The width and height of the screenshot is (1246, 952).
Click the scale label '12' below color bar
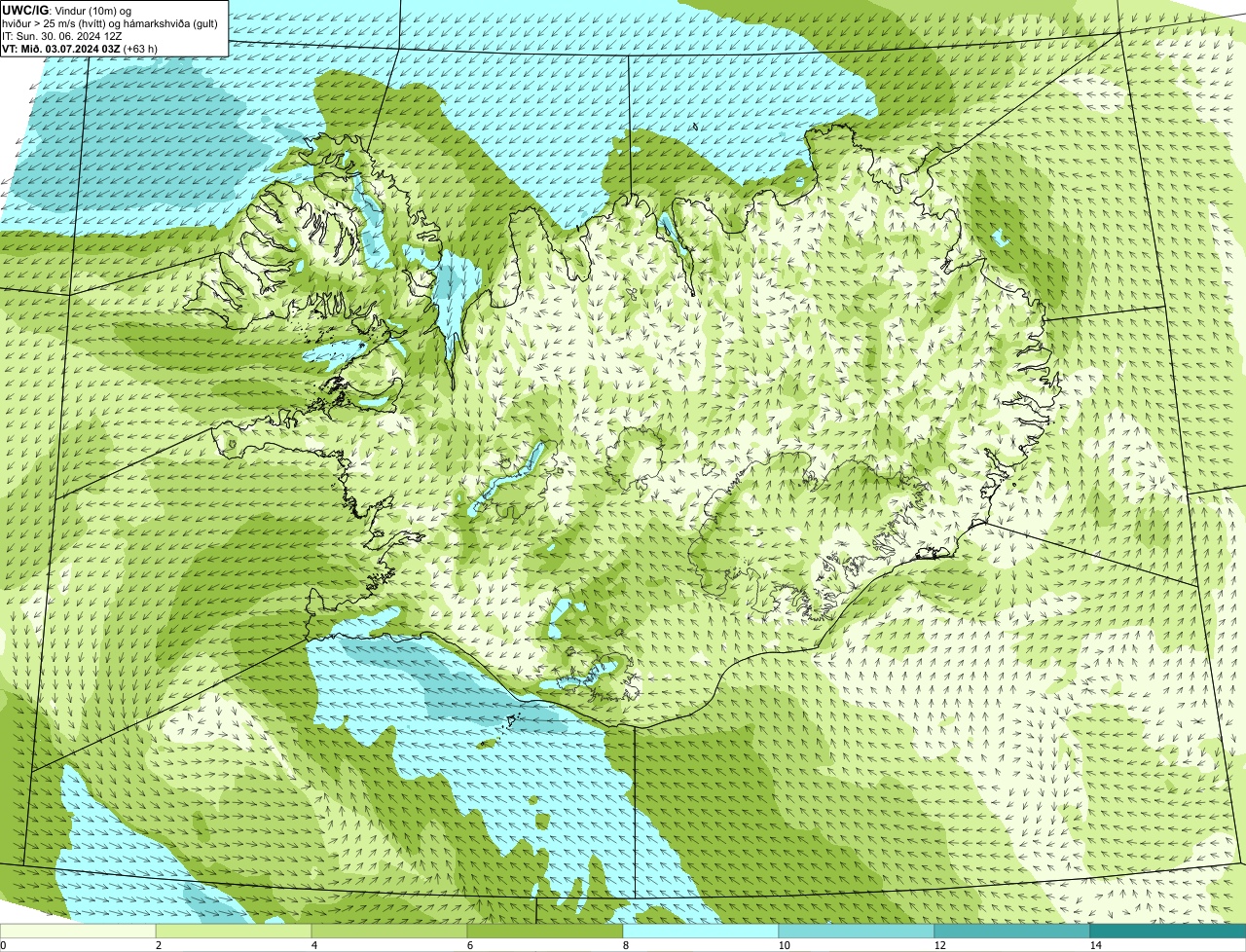tap(939, 945)
